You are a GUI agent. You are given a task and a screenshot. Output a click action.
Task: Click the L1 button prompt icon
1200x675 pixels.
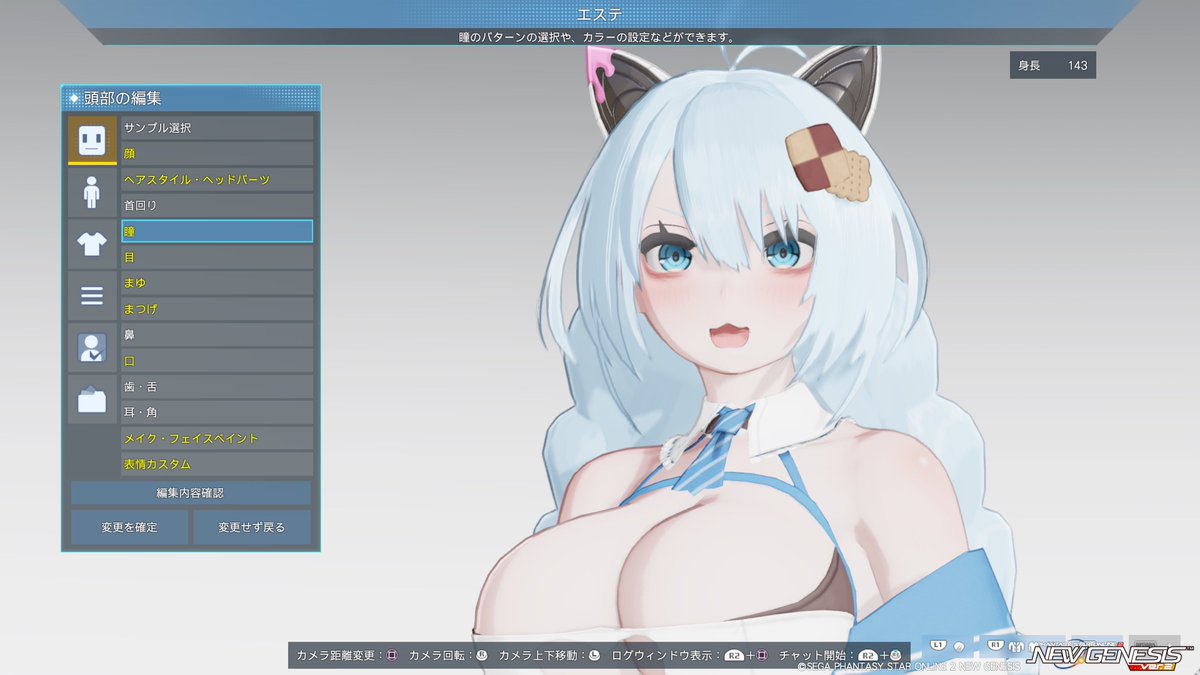[x=938, y=645]
